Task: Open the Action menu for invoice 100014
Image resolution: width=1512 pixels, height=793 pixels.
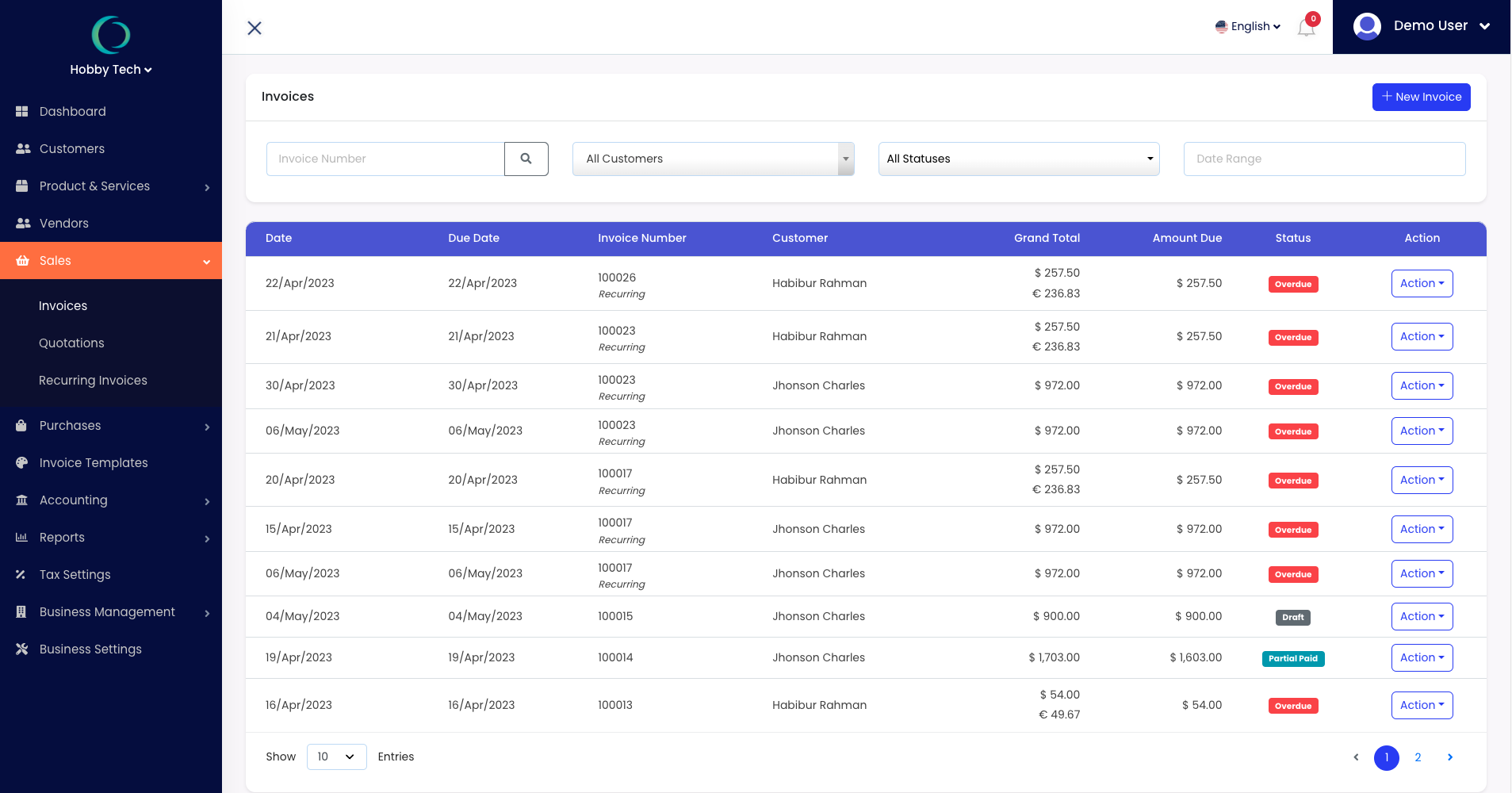Action: [x=1421, y=657]
